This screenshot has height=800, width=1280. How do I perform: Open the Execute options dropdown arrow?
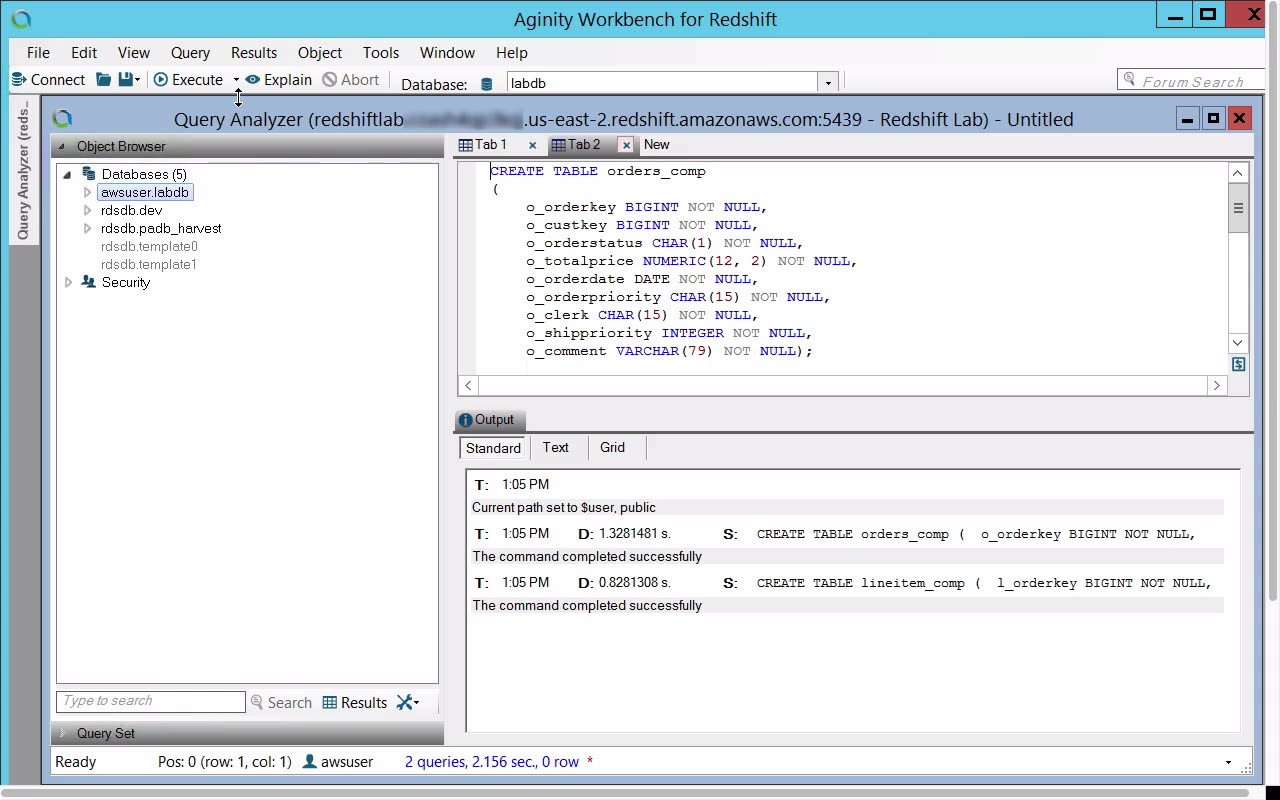point(236,80)
